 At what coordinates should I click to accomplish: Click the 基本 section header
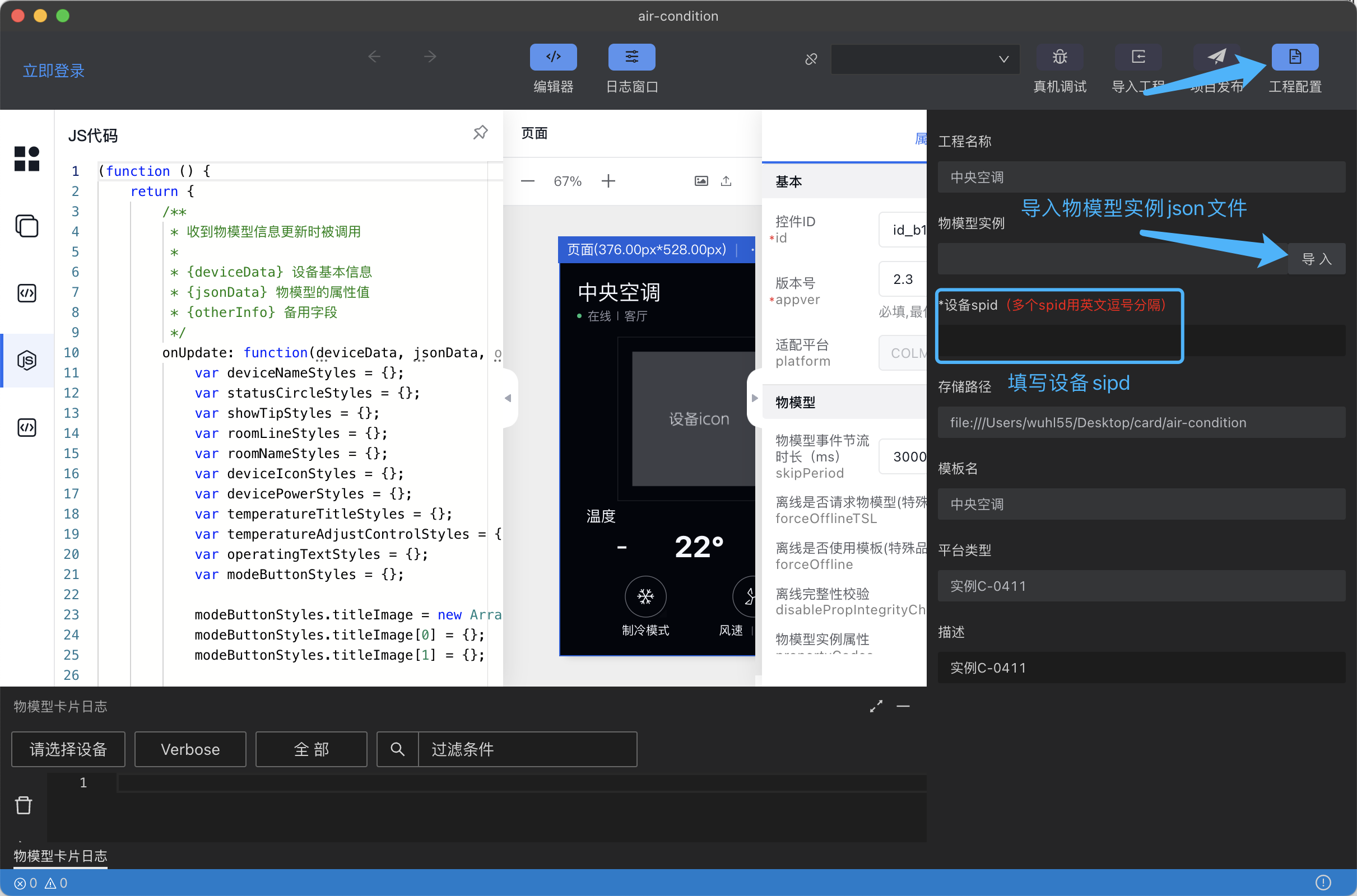844,181
